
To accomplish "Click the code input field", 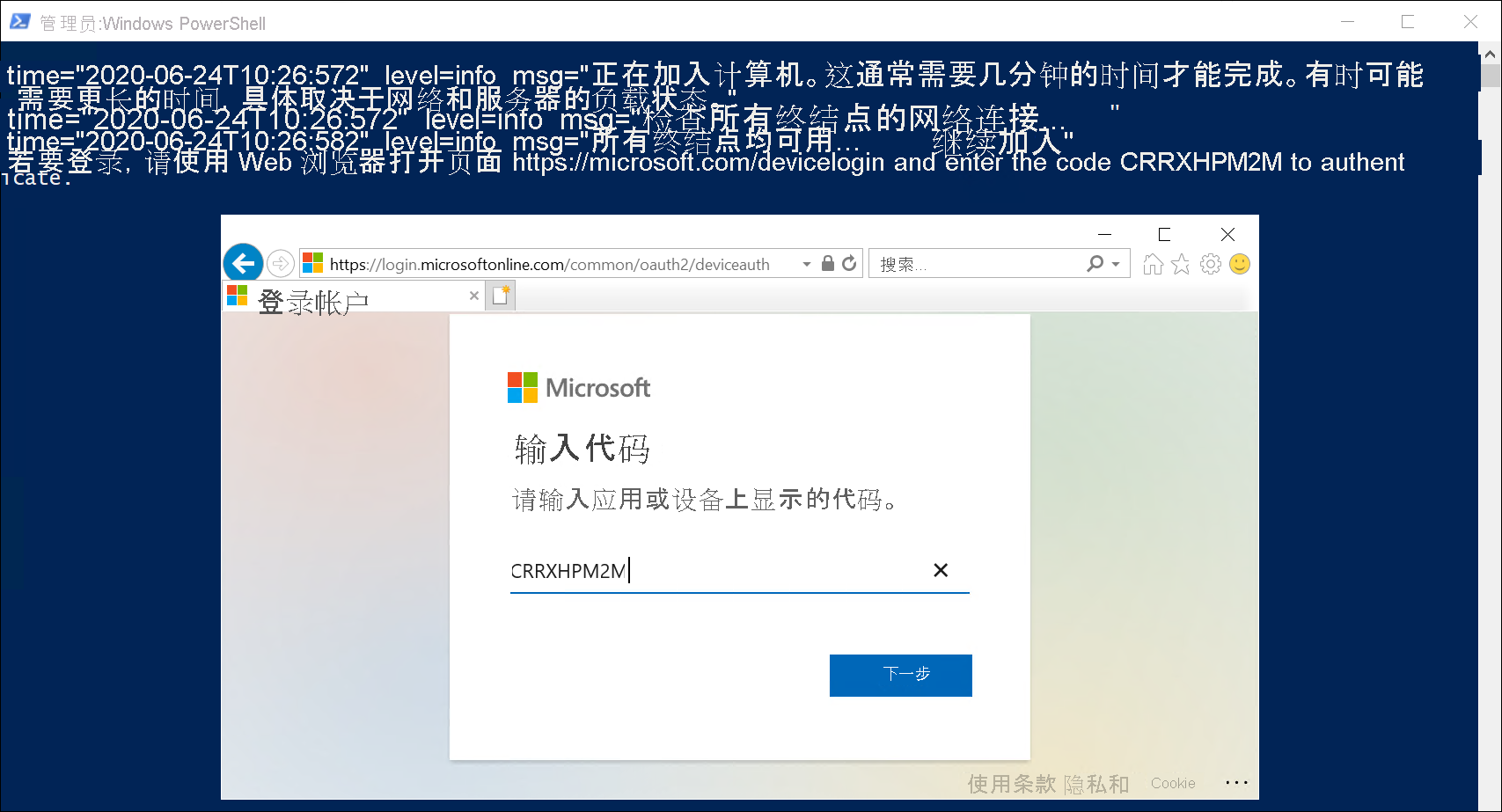I will [739, 571].
